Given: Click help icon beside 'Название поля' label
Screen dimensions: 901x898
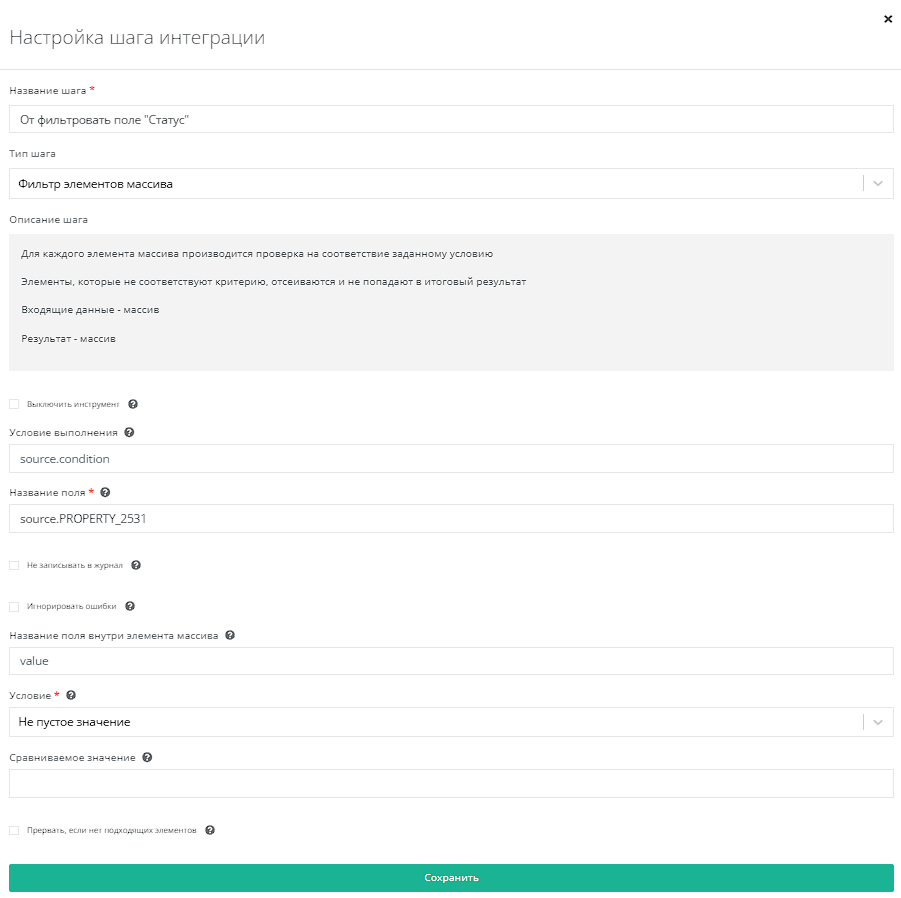Looking at the screenshot, I should click(105, 492).
